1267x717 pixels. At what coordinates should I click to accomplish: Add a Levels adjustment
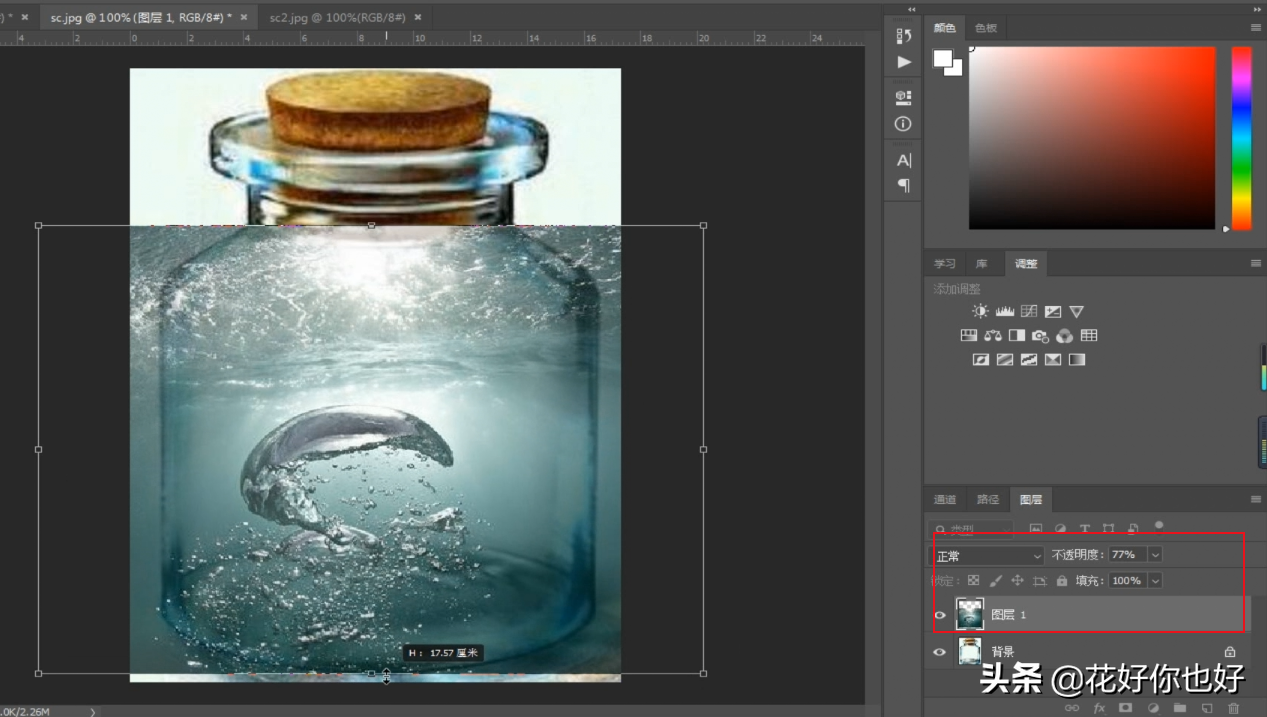click(x=1005, y=312)
